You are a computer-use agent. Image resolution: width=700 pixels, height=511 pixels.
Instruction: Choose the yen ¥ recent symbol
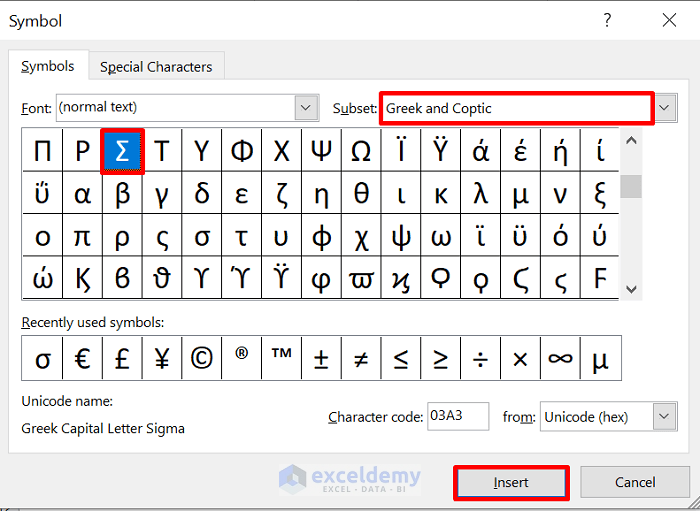162,358
